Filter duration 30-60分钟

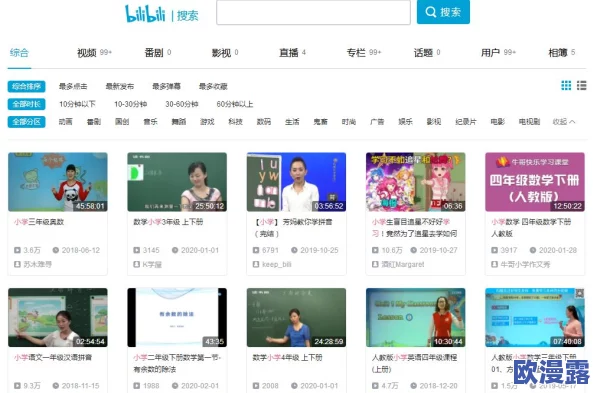pos(182,104)
